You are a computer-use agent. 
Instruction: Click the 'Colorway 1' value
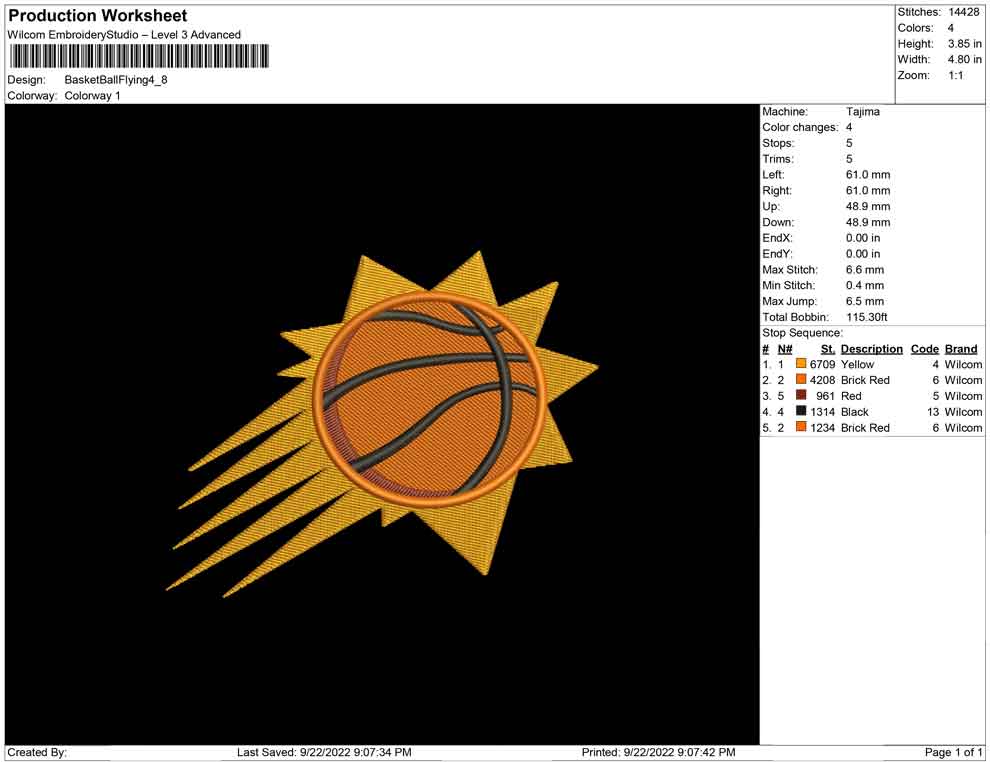(92, 95)
